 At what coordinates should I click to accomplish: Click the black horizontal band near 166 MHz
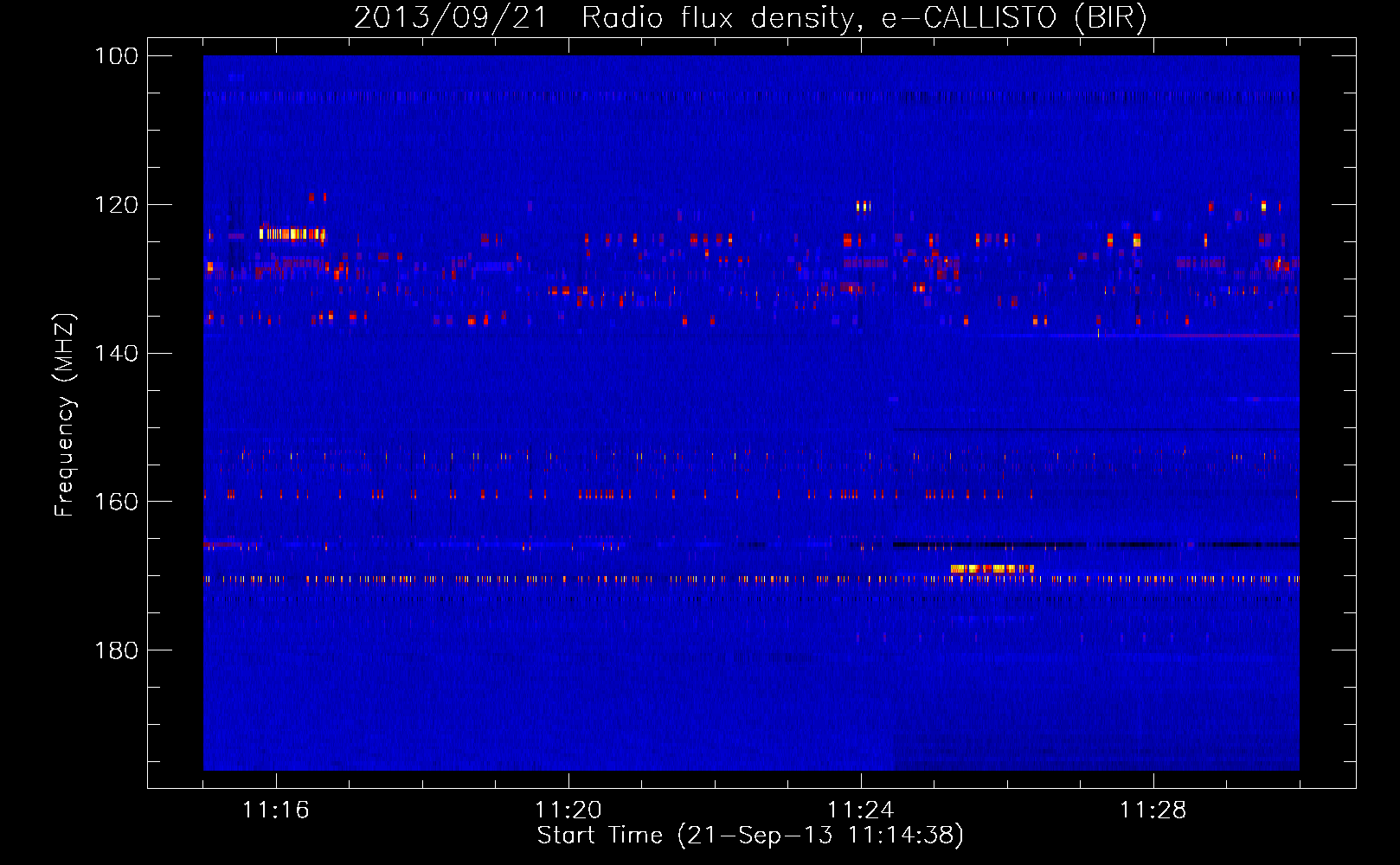[x=1095, y=545]
